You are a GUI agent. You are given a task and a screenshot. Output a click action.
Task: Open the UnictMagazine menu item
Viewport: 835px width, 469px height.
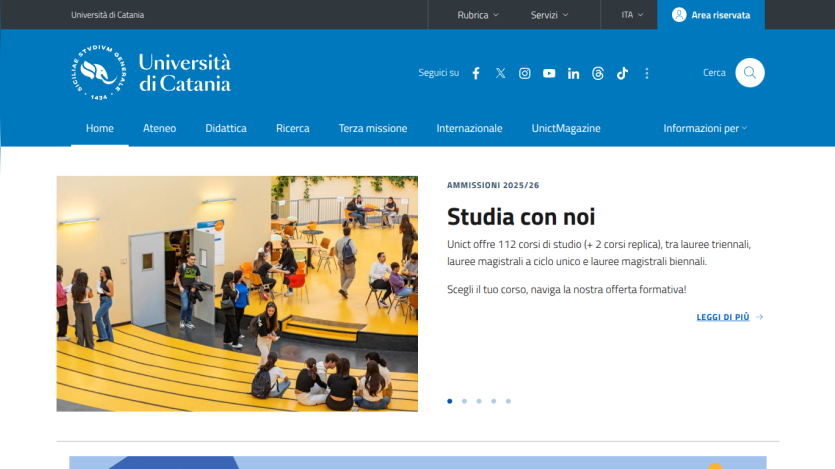(x=566, y=128)
